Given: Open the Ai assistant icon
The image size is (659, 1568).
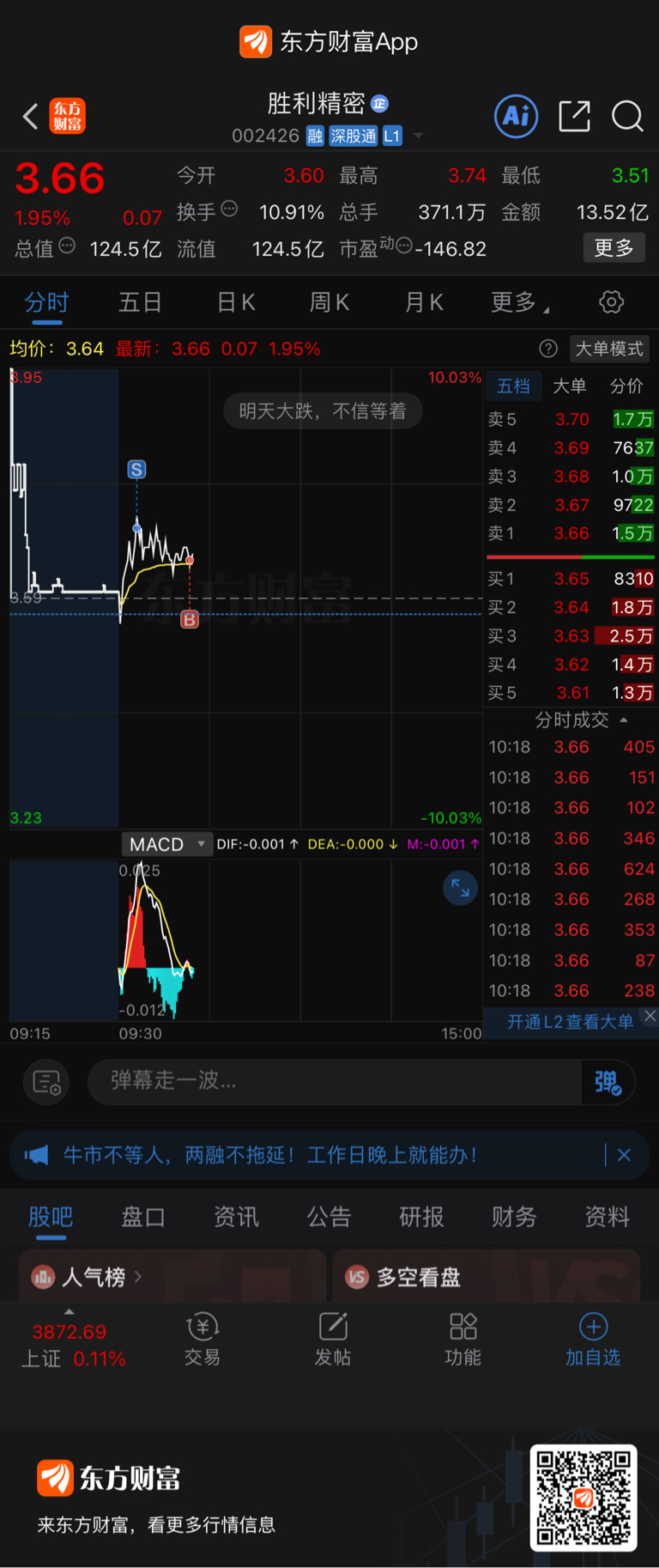Looking at the screenshot, I should click(517, 116).
